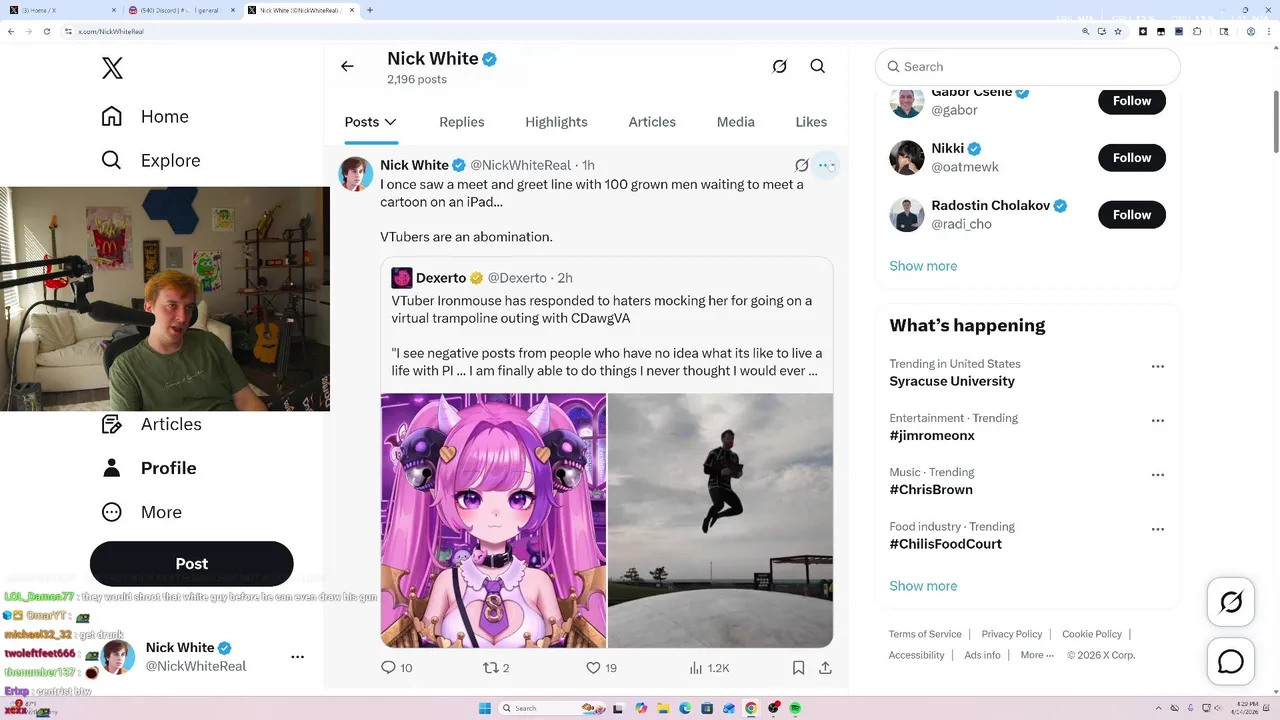1280x720 pixels.
Task: Open the Terms of Service link
Action: (x=925, y=634)
